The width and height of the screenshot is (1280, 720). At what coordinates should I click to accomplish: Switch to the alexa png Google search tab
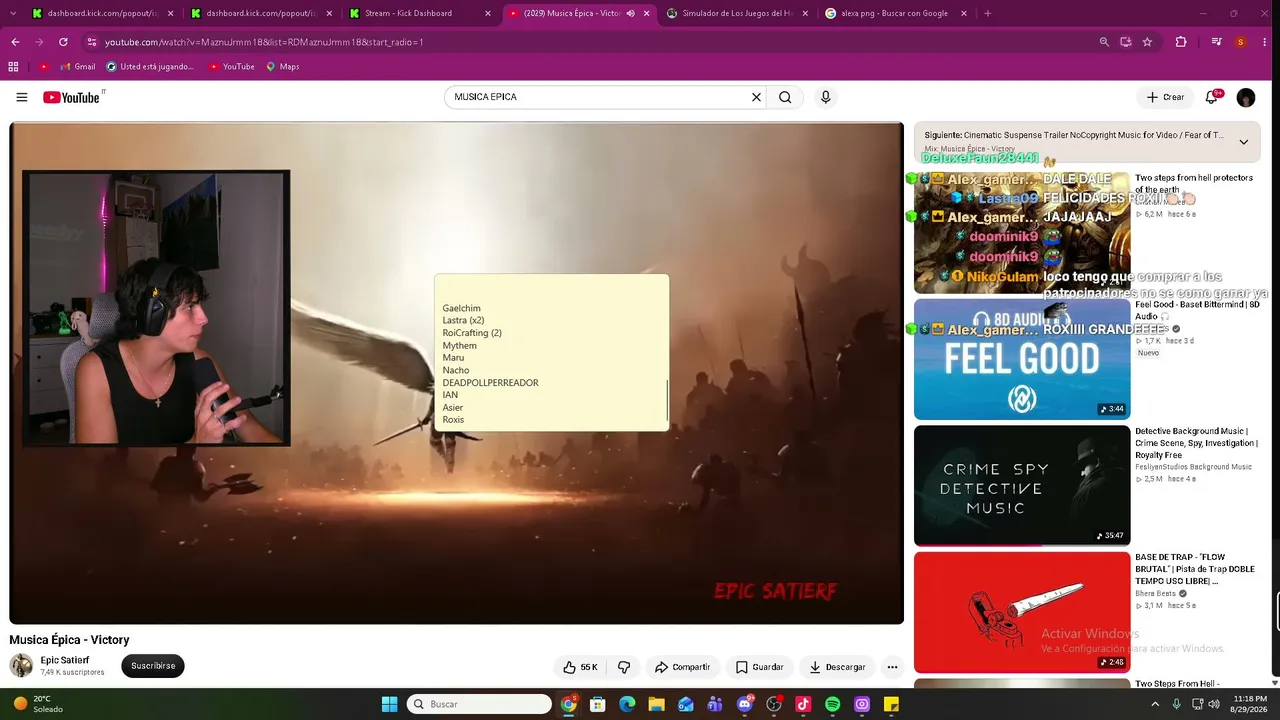[x=897, y=13]
